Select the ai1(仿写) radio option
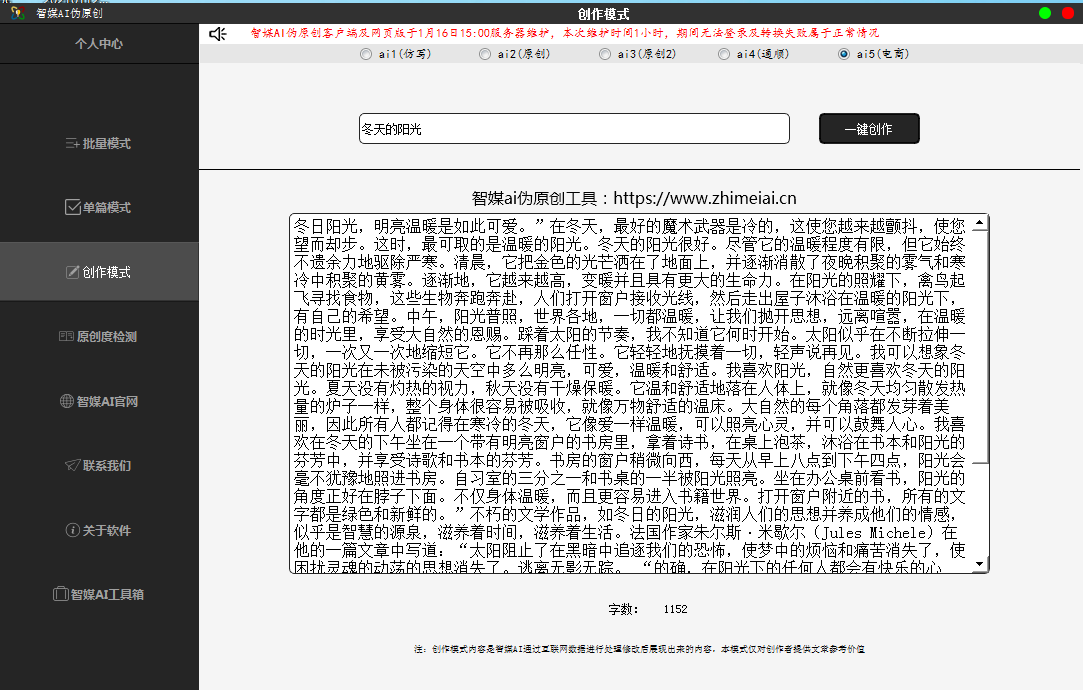Screen dimensions: 1083x690 click(365, 54)
